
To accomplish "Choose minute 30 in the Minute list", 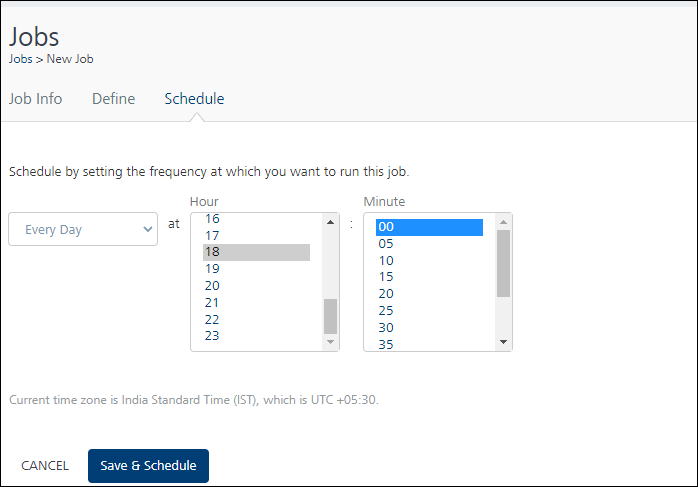I will pyautogui.click(x=429, y=328).
